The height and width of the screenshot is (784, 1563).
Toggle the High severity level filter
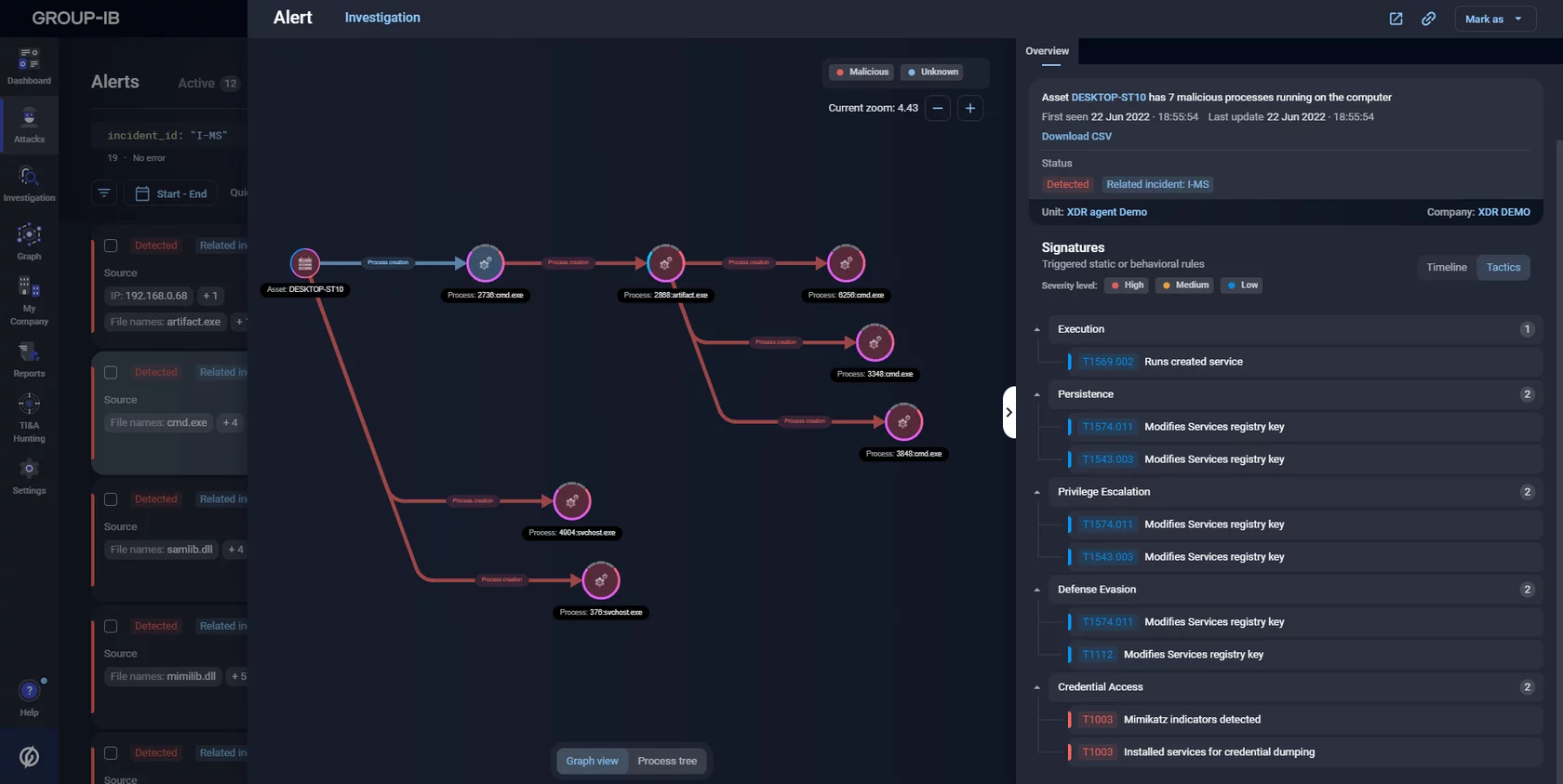point(1126,286)
